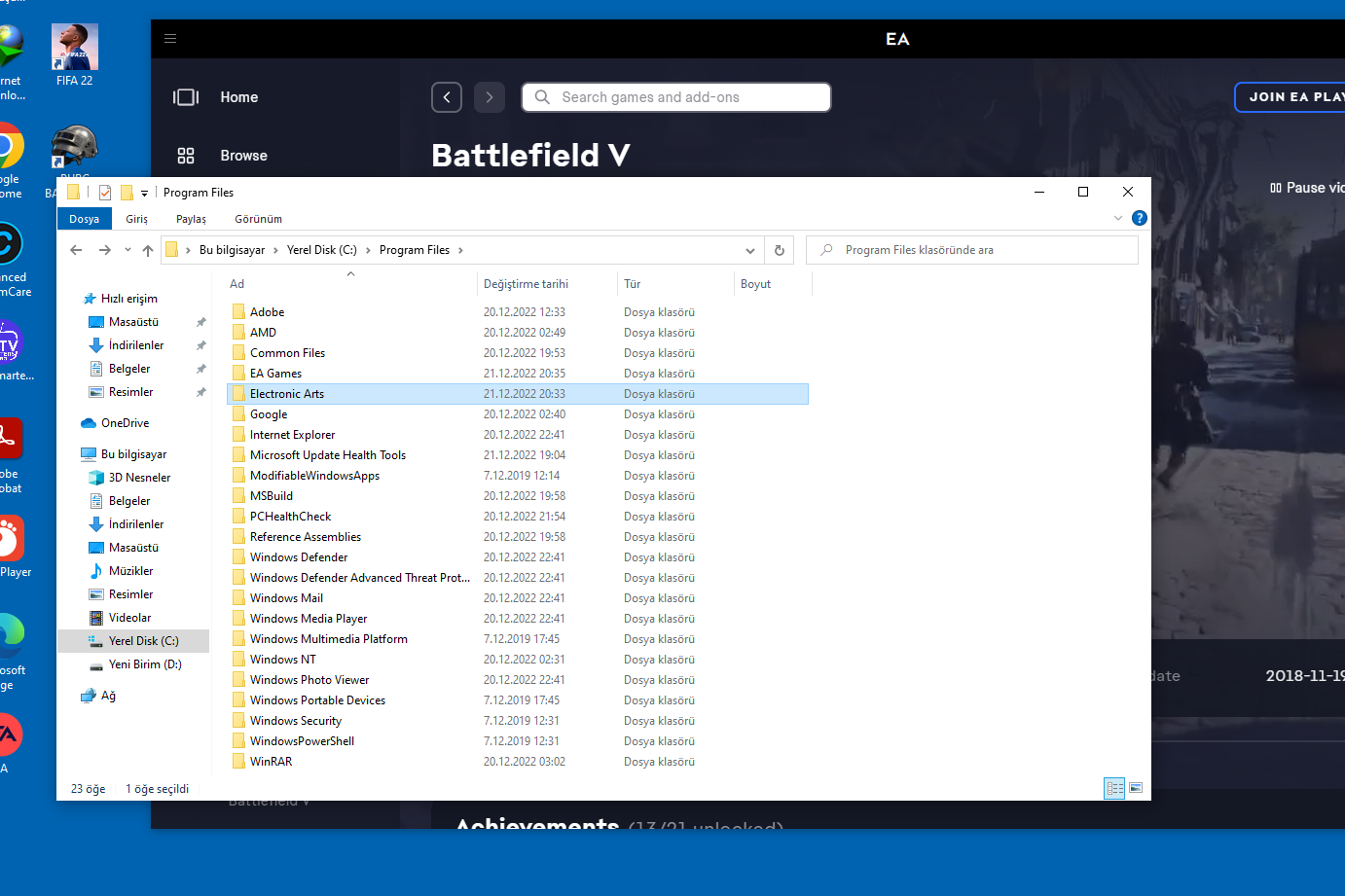
Task: Click the Home icon in EA sidebar
Action: click(x=186, y=97)
